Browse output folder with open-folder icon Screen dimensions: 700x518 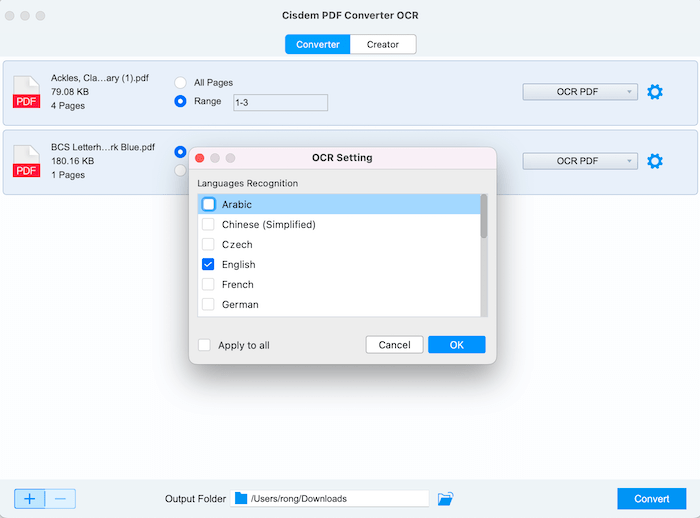tap(445, 498)
